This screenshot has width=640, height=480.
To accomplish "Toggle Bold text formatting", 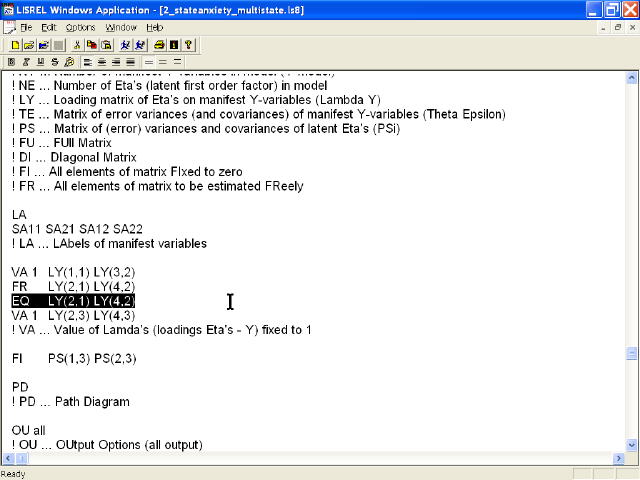I will 12,62.
